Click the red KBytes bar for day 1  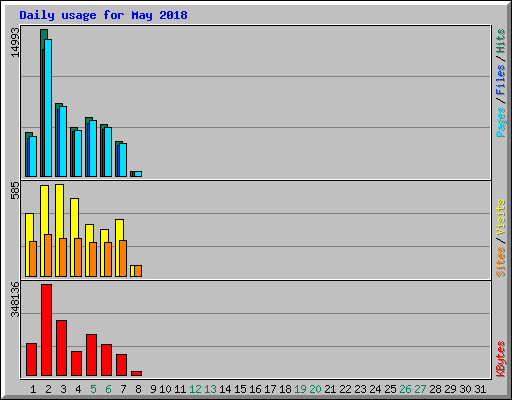31,359
